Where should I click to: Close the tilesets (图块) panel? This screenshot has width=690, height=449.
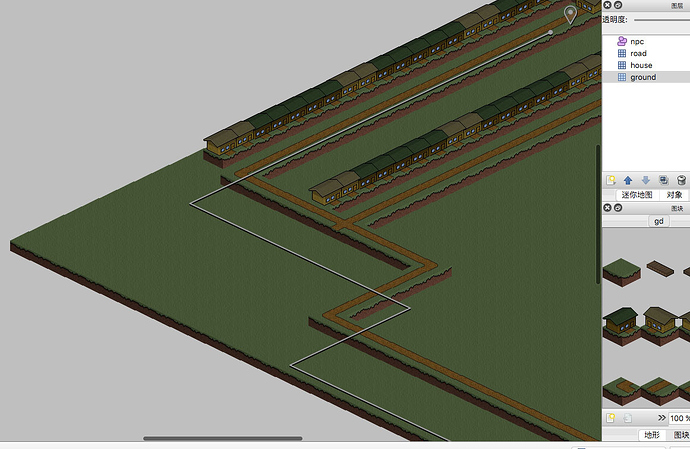(x=607, y=207)
